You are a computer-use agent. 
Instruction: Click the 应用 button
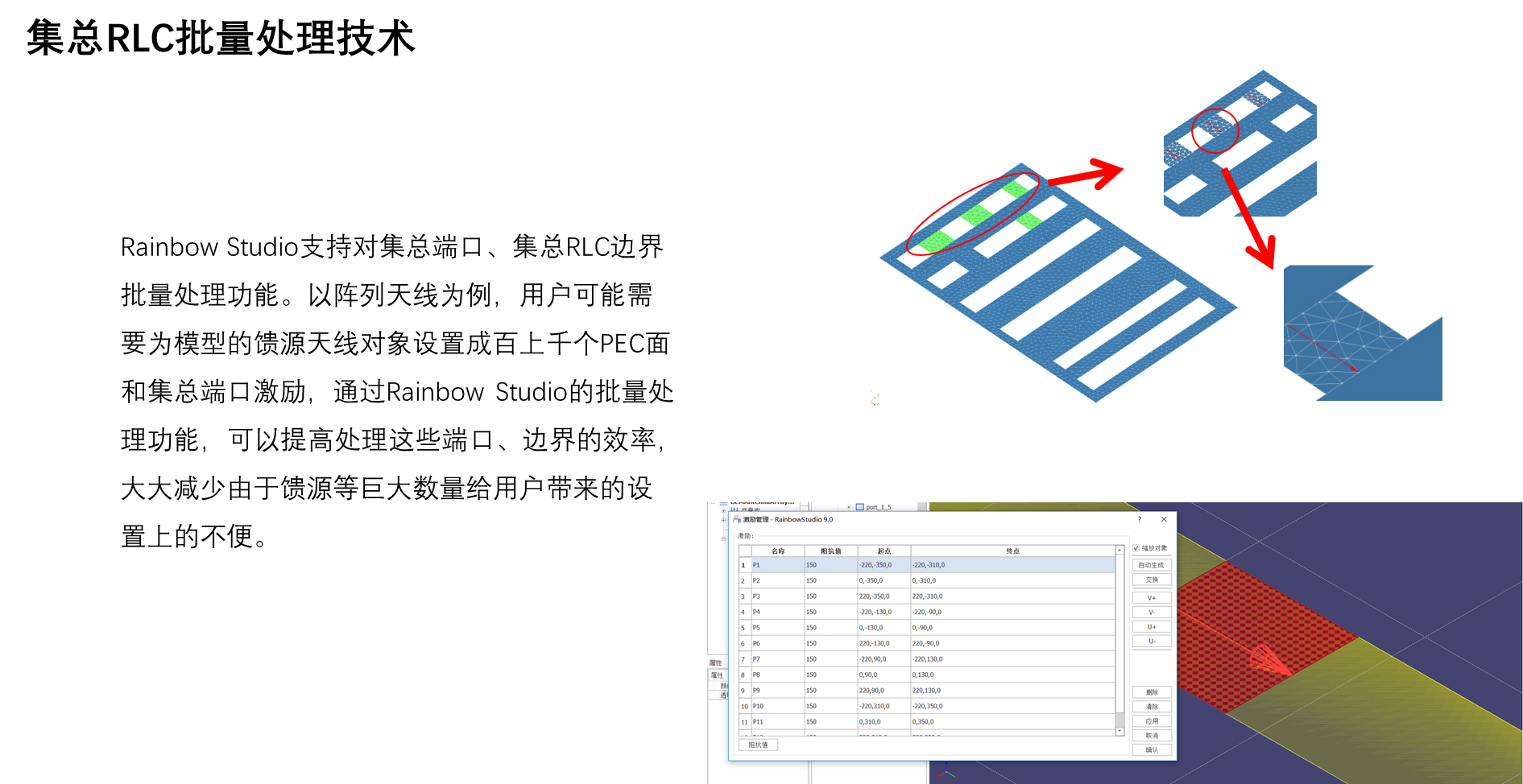[x=1152, y=721]
